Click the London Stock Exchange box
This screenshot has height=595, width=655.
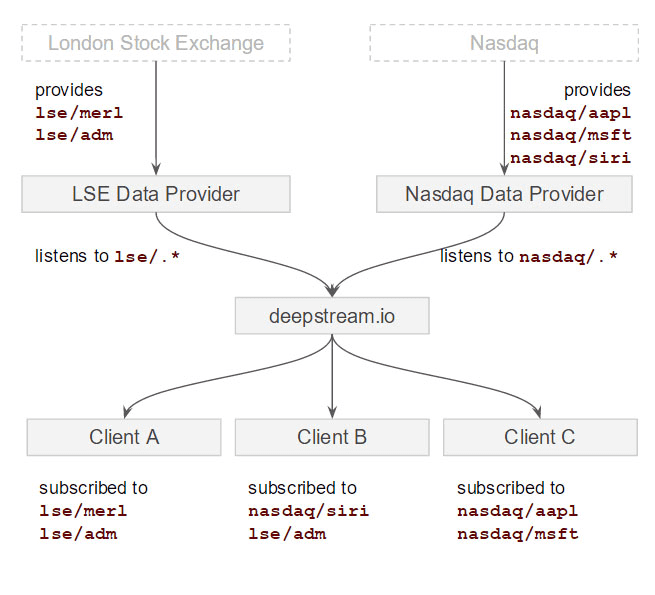pos(156,43)
